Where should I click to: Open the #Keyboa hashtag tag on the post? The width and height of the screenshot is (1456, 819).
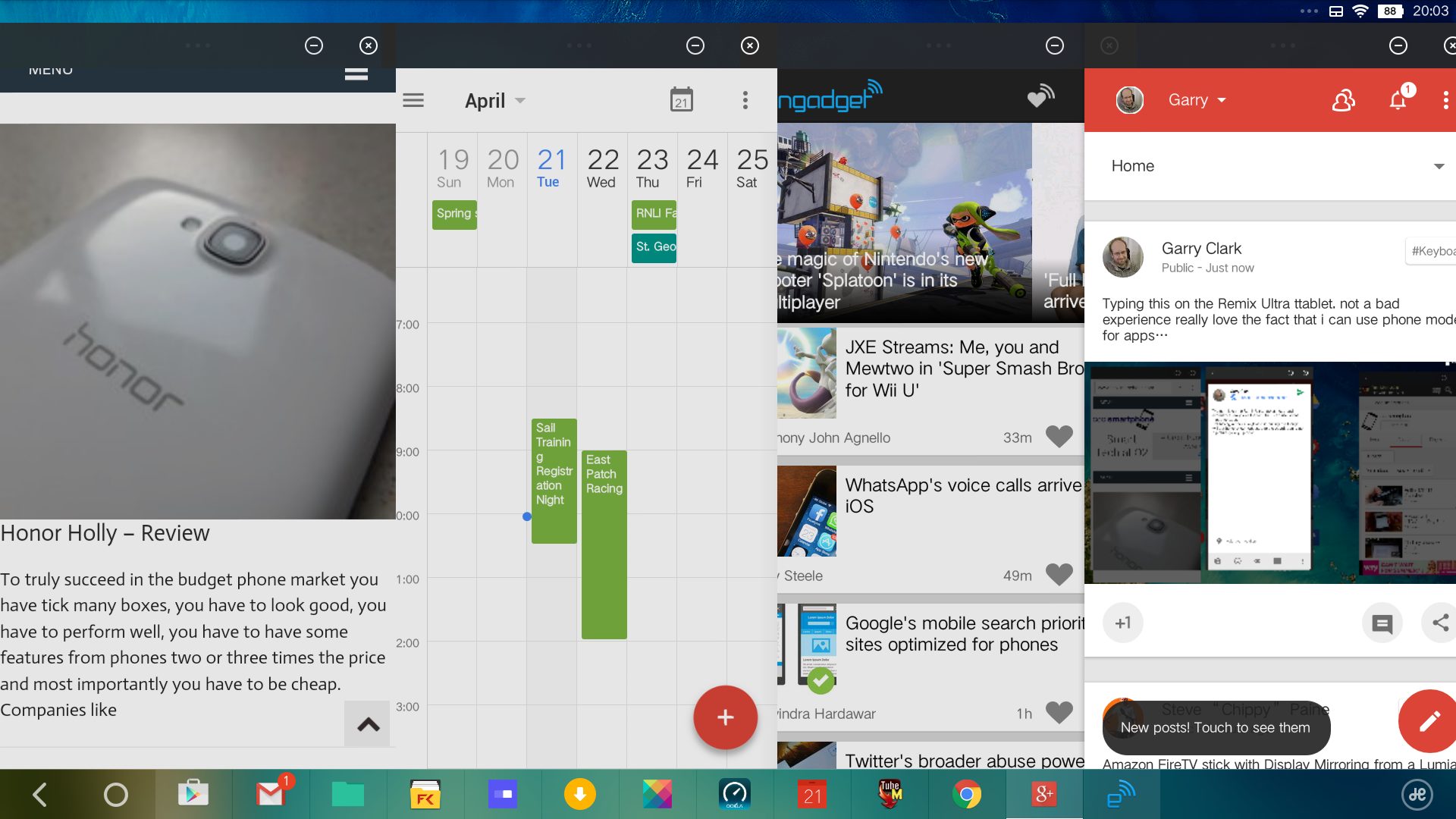pyautogui.click(x=1431, y=251)
